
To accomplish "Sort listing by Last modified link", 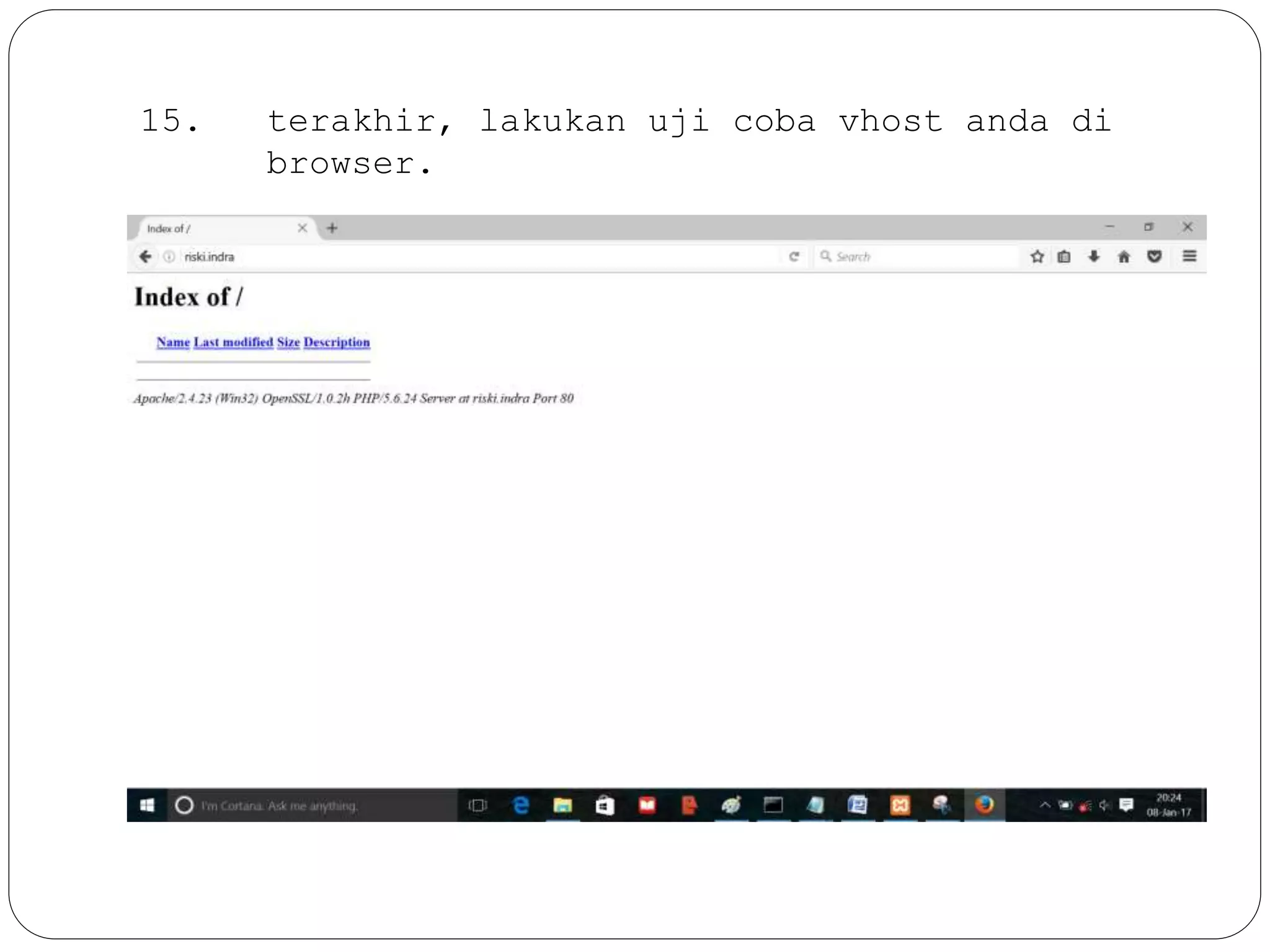I will [233, 342].
